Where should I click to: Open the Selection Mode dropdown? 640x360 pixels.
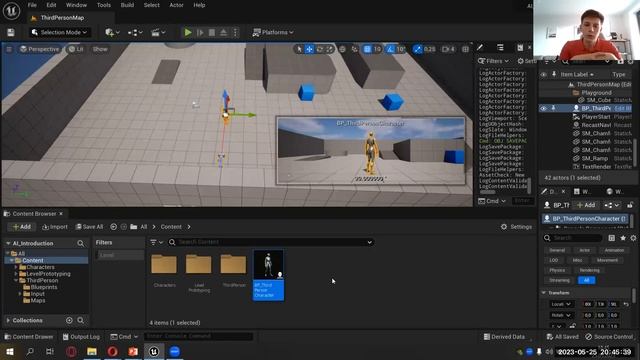tap(60, 32)
